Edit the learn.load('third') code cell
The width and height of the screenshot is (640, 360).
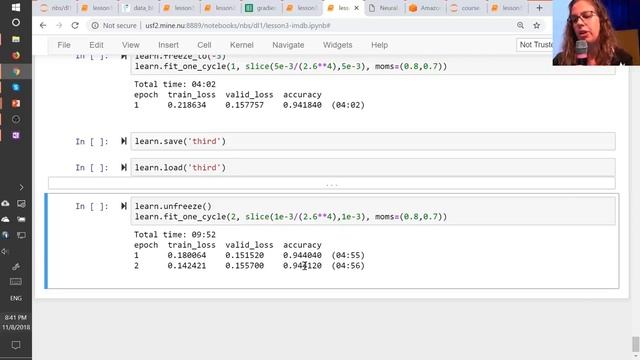(x=373, y=167)
